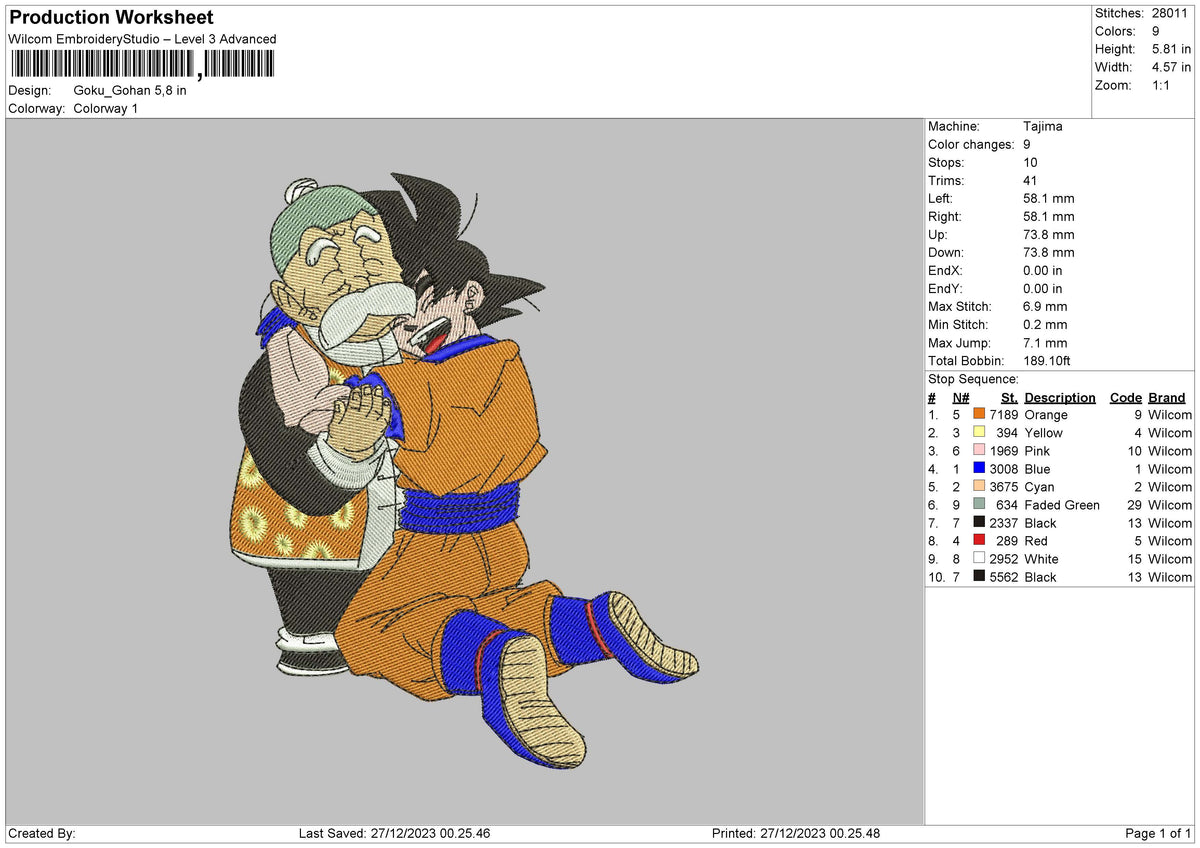Select the White thread color swatch
Screen dimensions: 1200x848
979,558
